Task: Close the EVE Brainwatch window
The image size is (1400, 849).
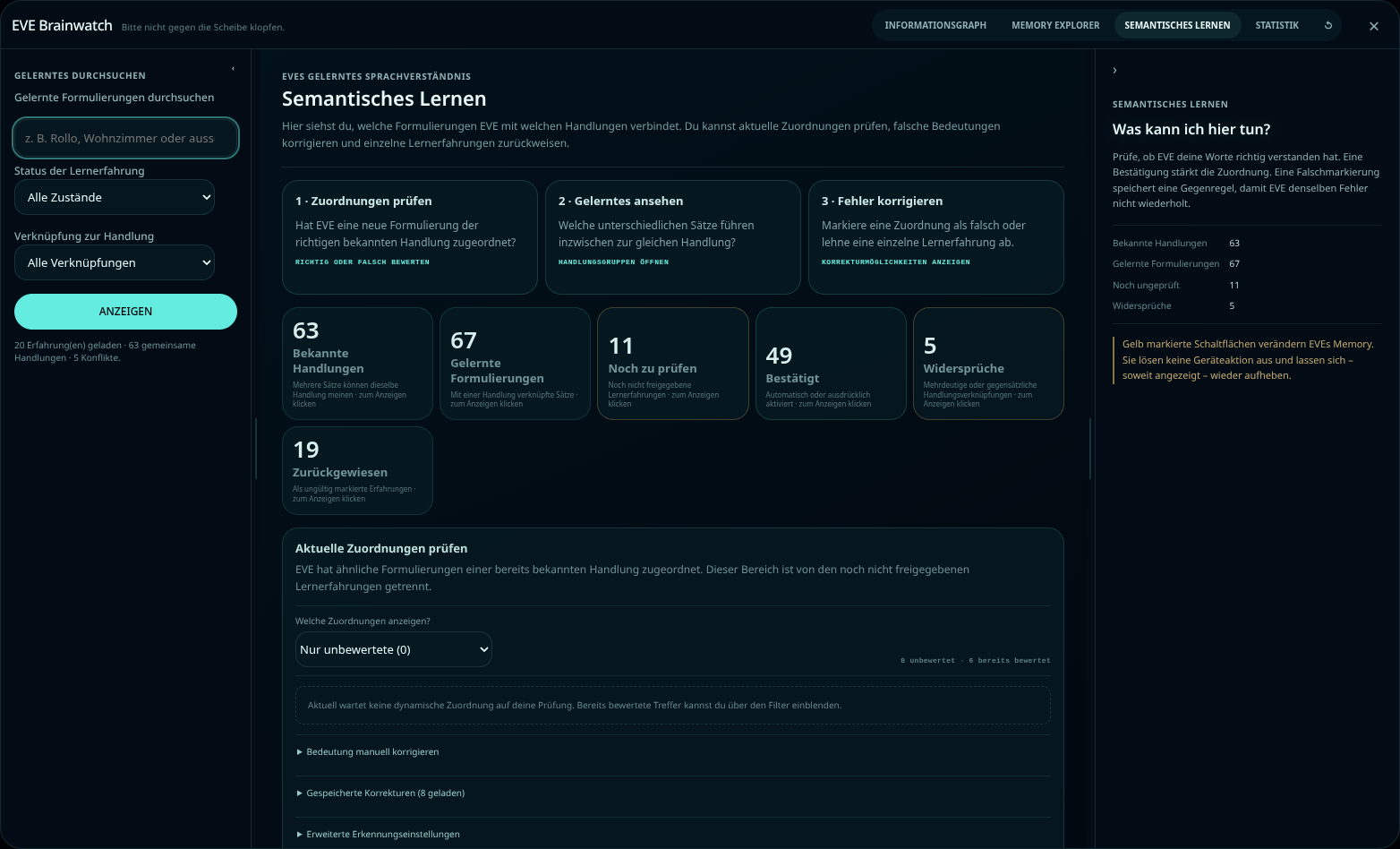Action: pyautogui.click(x=1374, y=26)
